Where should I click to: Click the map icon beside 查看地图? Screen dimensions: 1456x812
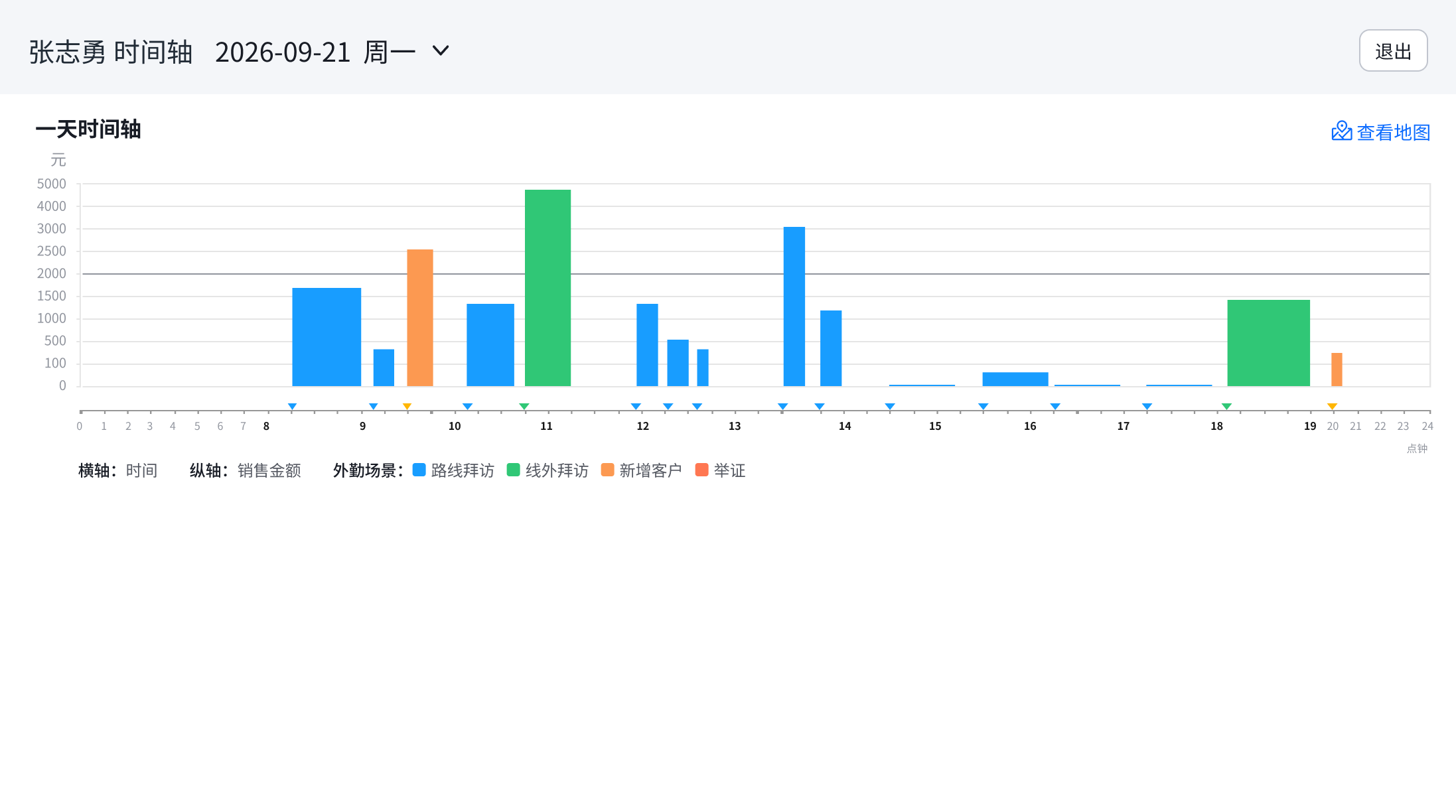1341,131
